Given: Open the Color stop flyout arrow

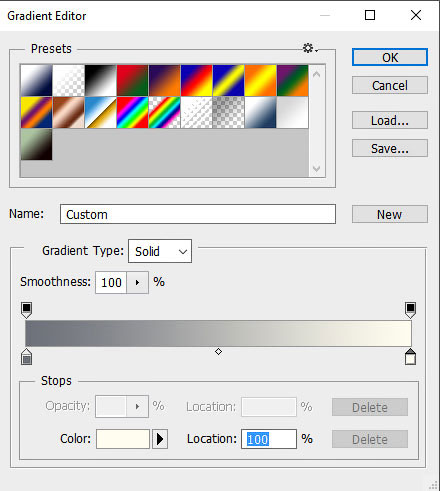Looking at the screenshot, I should click(160, 439).
